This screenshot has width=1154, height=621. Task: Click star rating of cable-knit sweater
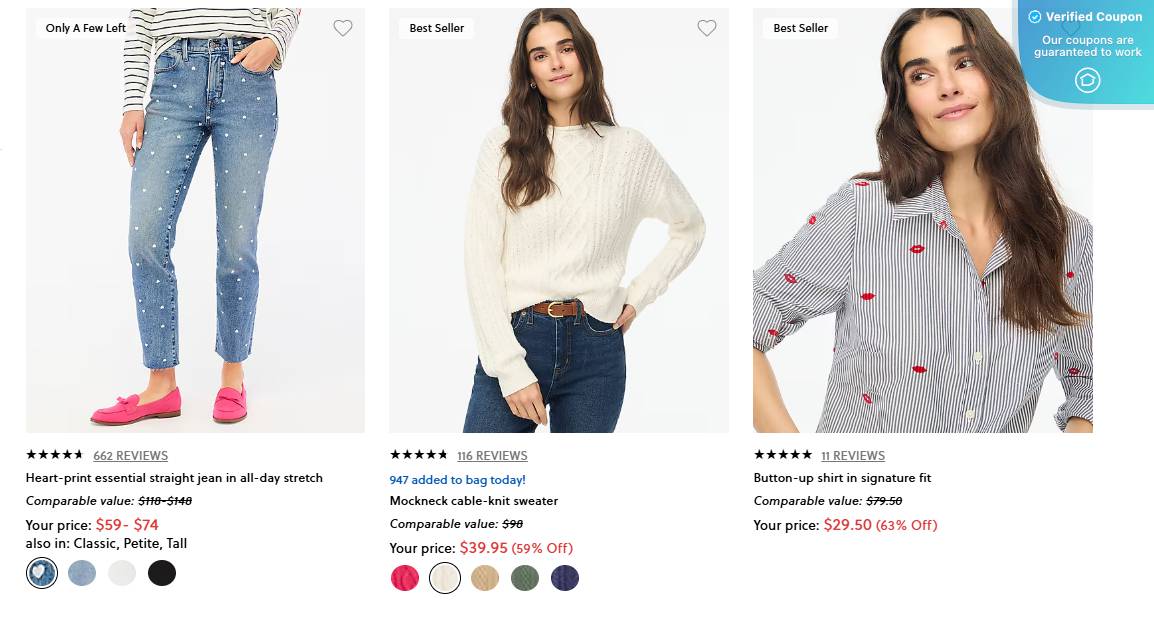tap(418, 455)
